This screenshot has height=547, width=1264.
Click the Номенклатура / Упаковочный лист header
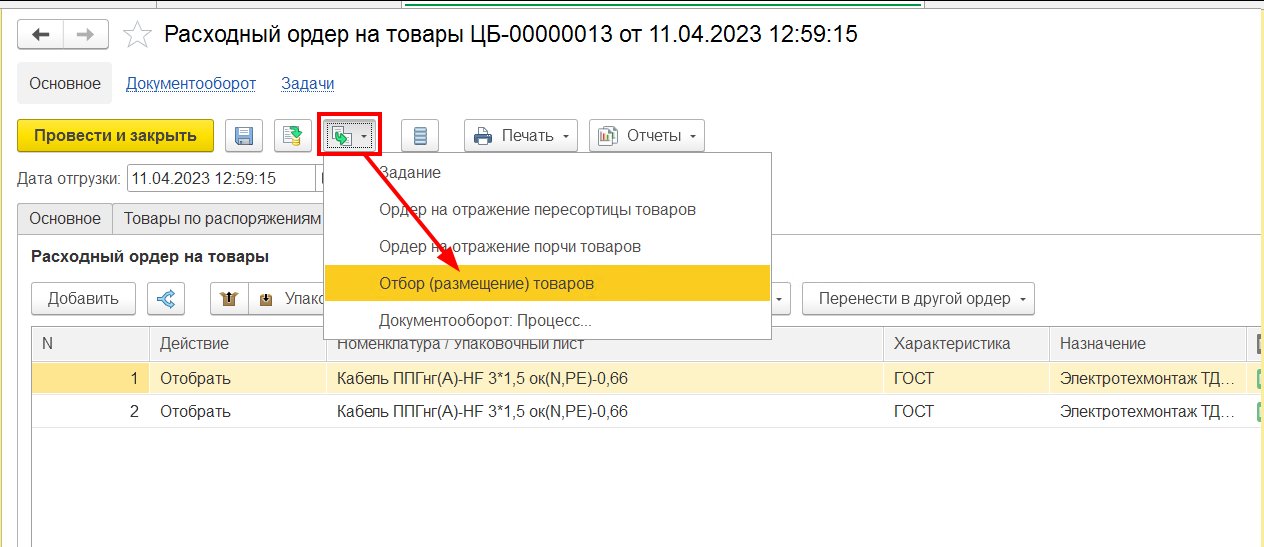coord(604,344)
